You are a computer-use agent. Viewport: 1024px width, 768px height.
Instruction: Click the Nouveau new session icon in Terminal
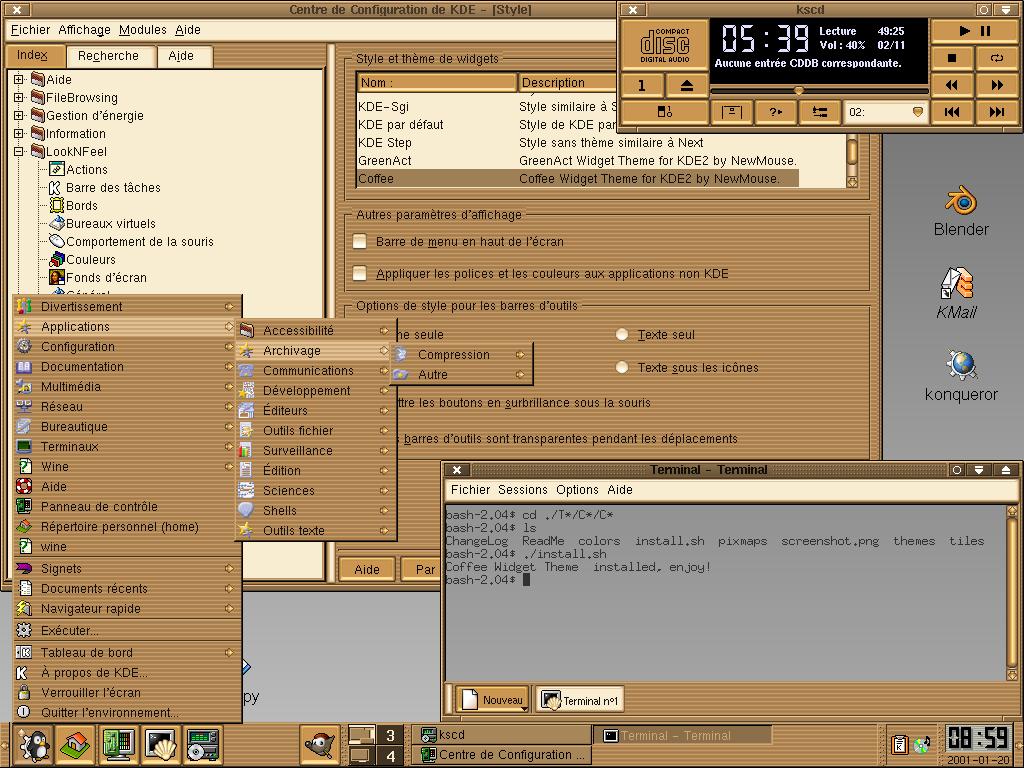(x=493, y=699)
